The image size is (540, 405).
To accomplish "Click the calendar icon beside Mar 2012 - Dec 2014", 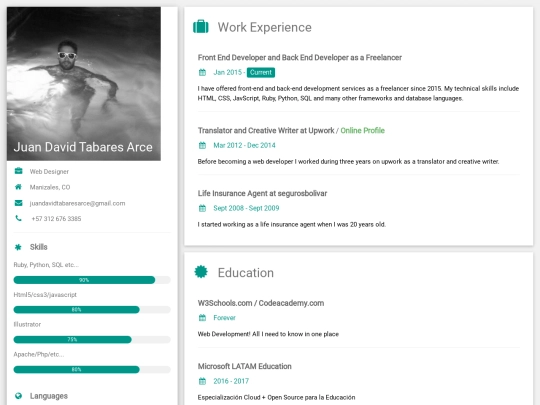I will pyautogui.click(x=202, y=145).
